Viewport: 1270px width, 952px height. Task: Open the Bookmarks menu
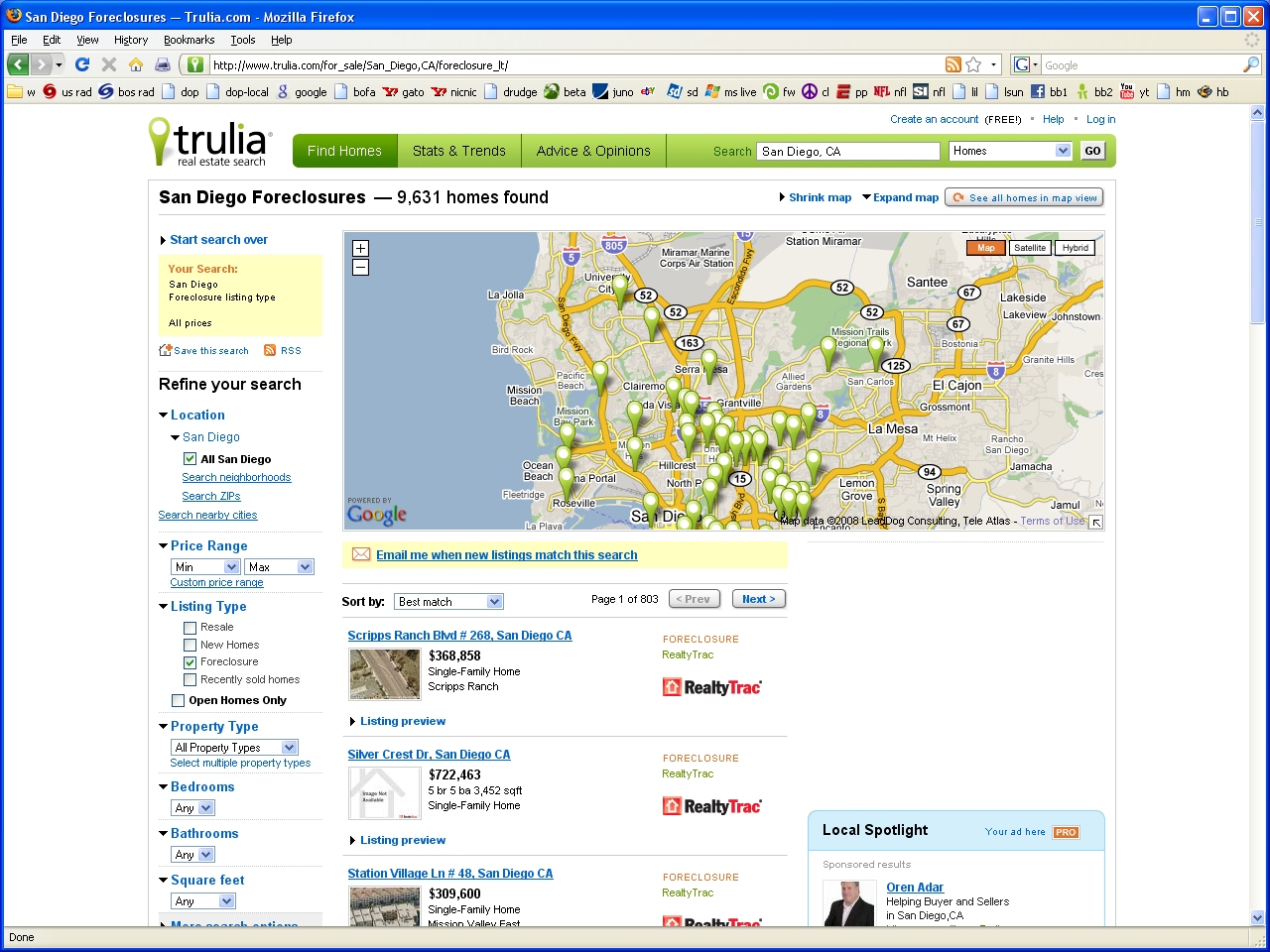tap(189, 40)
